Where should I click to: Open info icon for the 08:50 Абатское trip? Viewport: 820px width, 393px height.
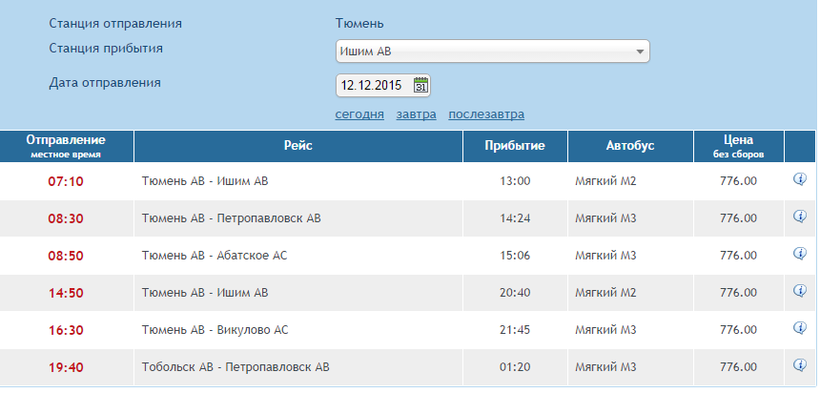pyautogui.click(x=800, y=253)
